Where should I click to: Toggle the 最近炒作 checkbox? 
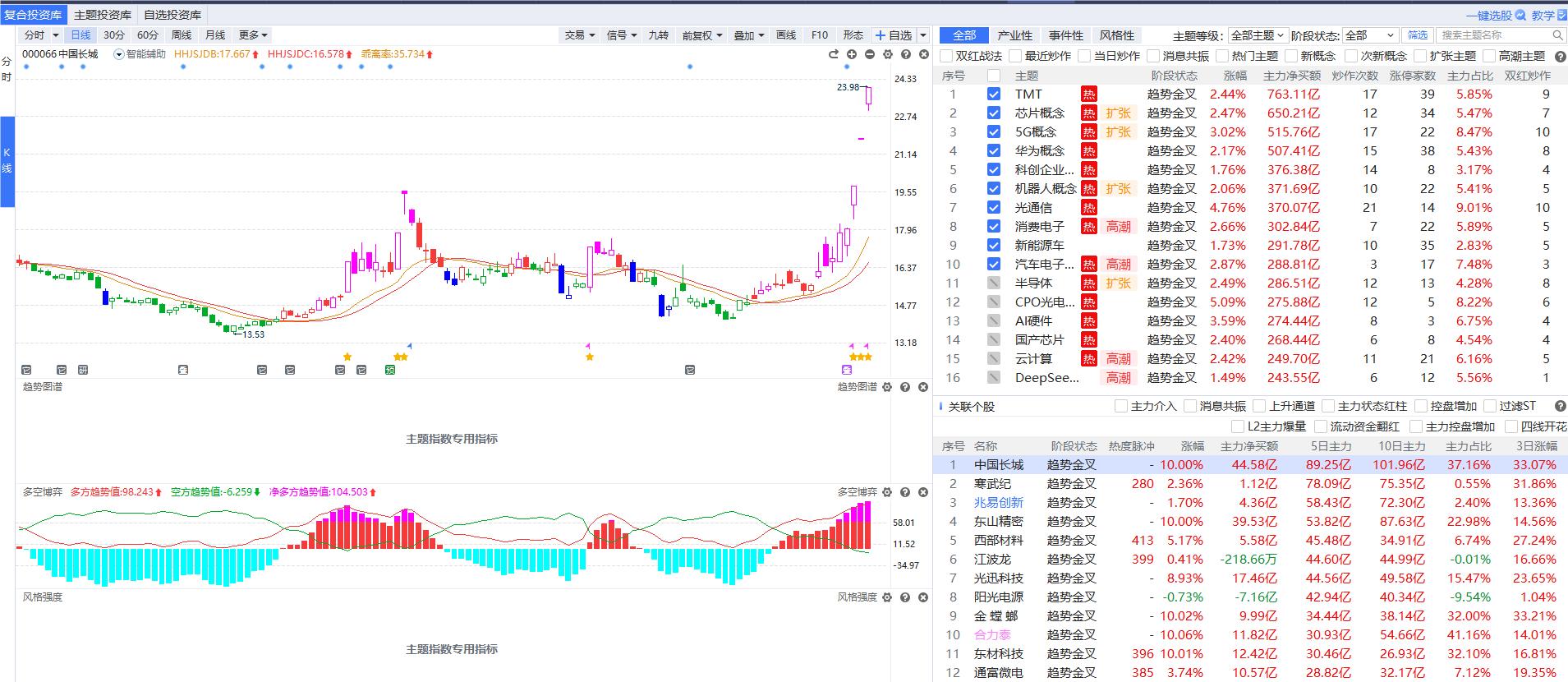1015,56
